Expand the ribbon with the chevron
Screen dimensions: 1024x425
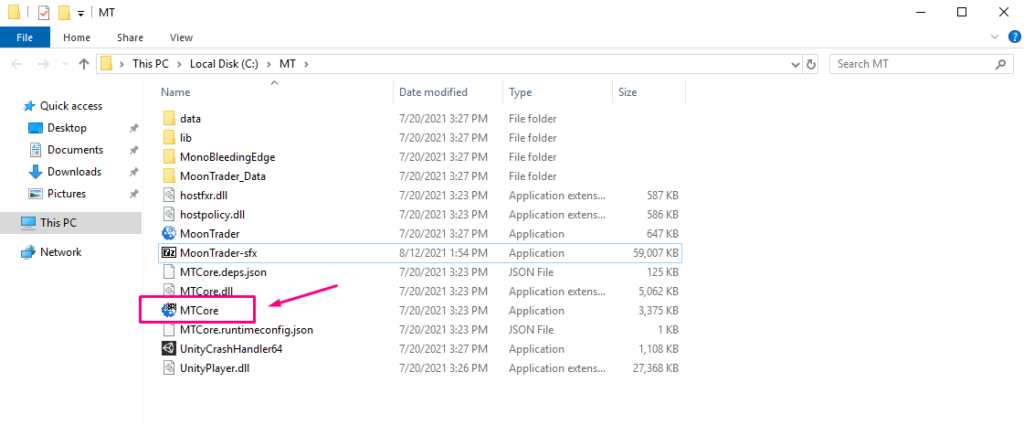995,37
